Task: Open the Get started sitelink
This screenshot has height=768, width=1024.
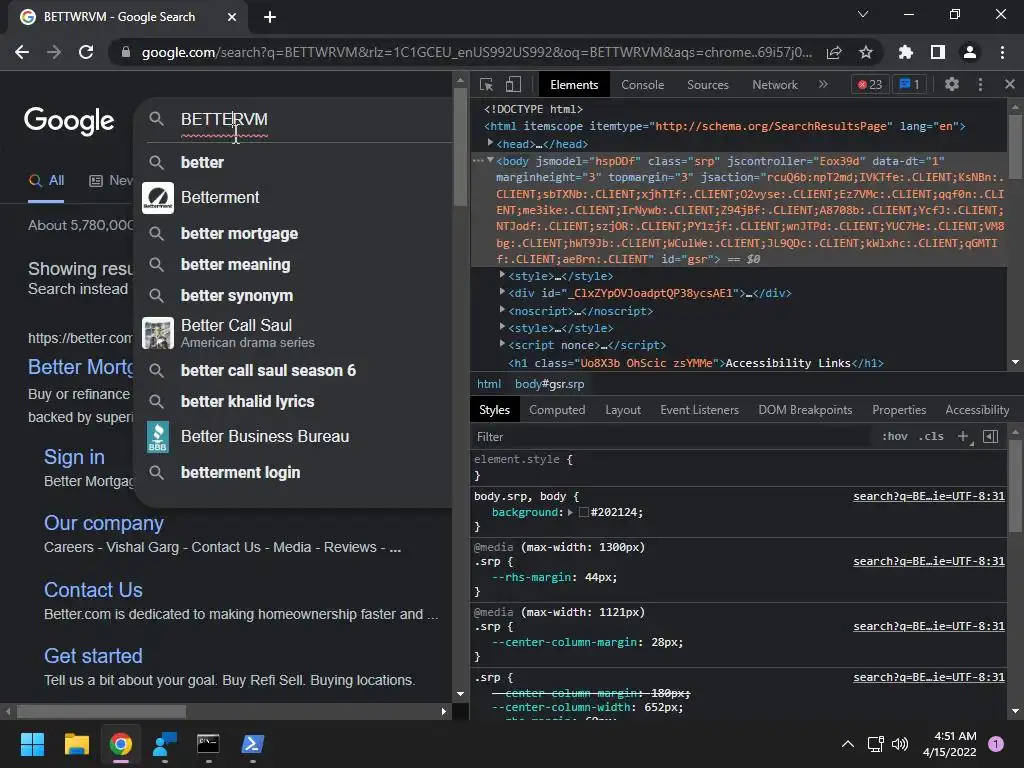Action: point(93,656)
